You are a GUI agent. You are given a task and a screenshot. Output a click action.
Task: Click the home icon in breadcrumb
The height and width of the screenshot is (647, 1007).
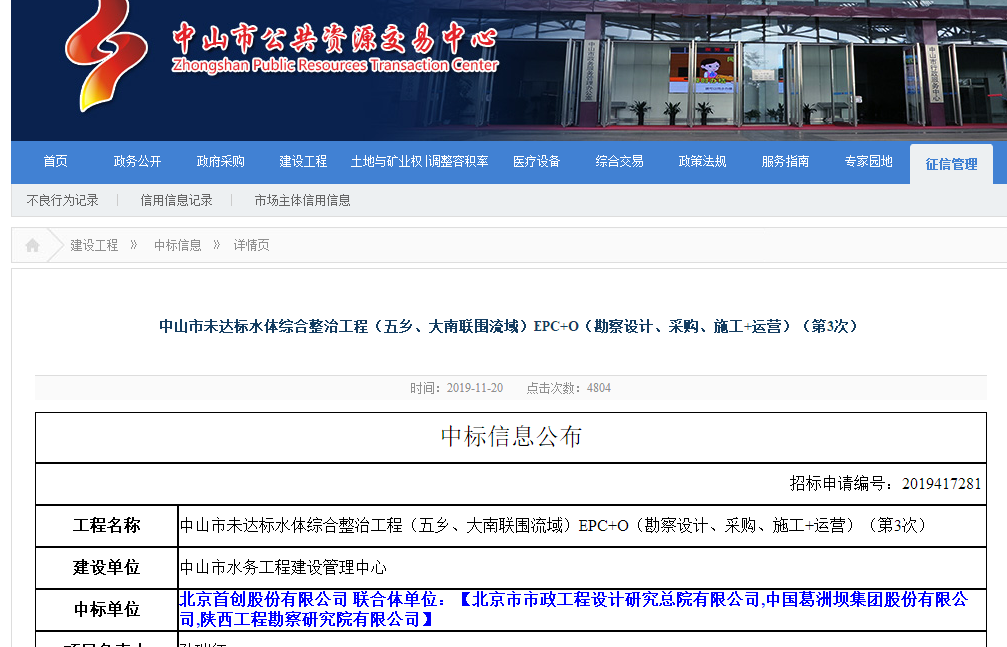click(32, 245)
